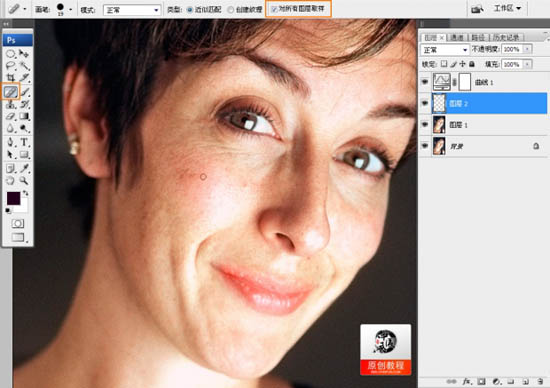550x388 pixels.
Task: Select the Brush tool
Action: coord(25,92)
